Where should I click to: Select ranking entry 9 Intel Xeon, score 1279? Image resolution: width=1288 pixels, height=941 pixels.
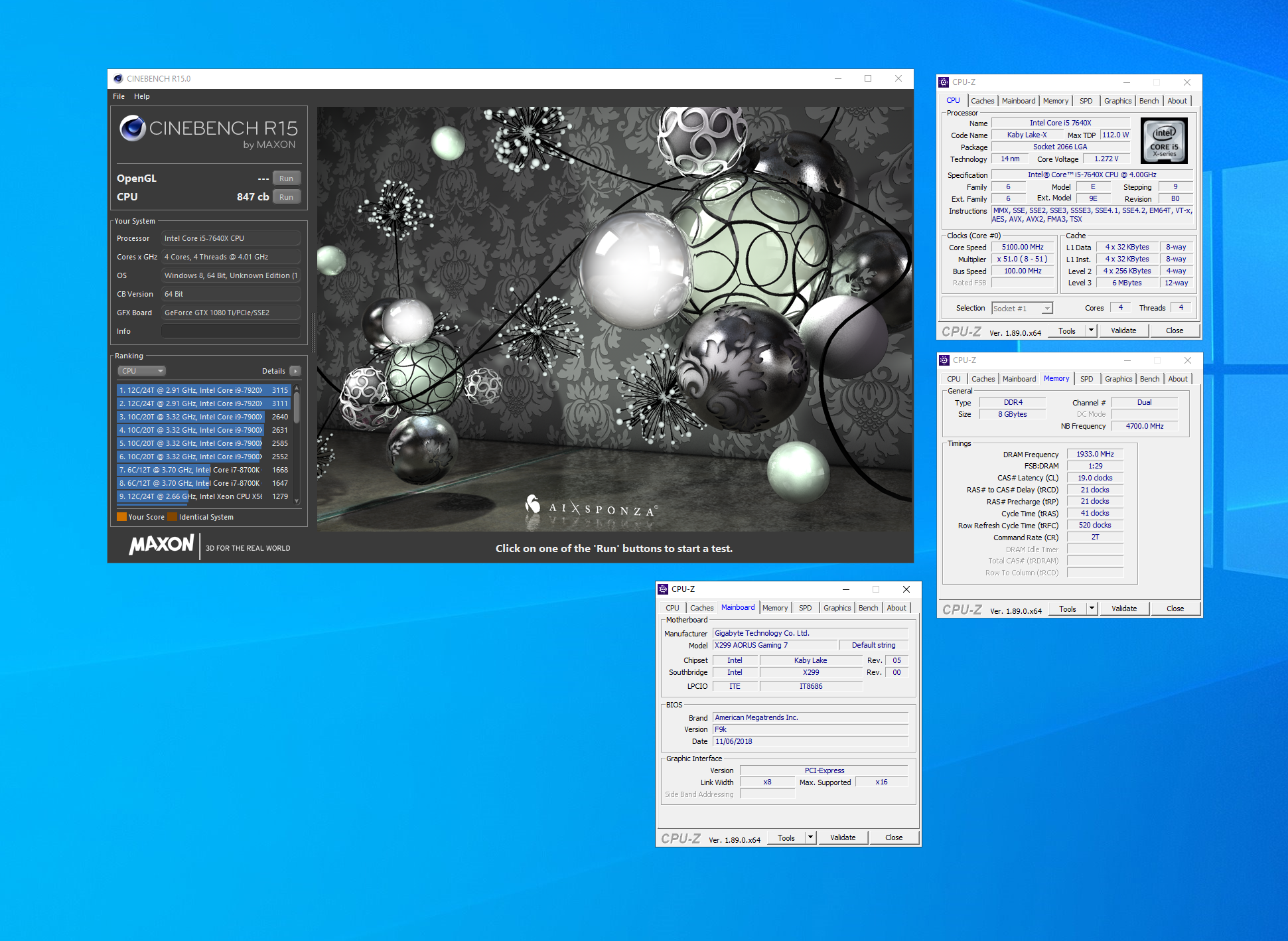204,496
